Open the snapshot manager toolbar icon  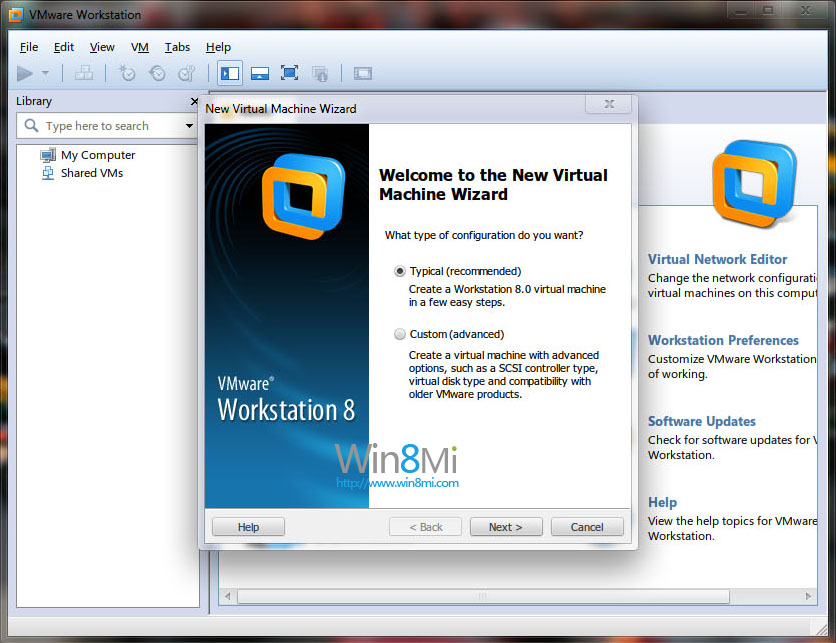(187, 73)
